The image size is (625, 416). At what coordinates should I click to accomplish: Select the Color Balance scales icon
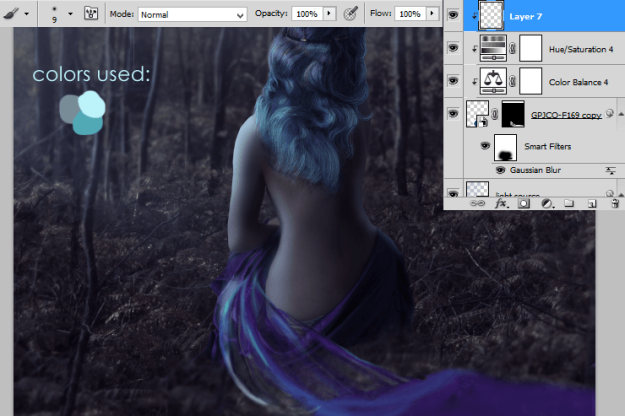493,81
